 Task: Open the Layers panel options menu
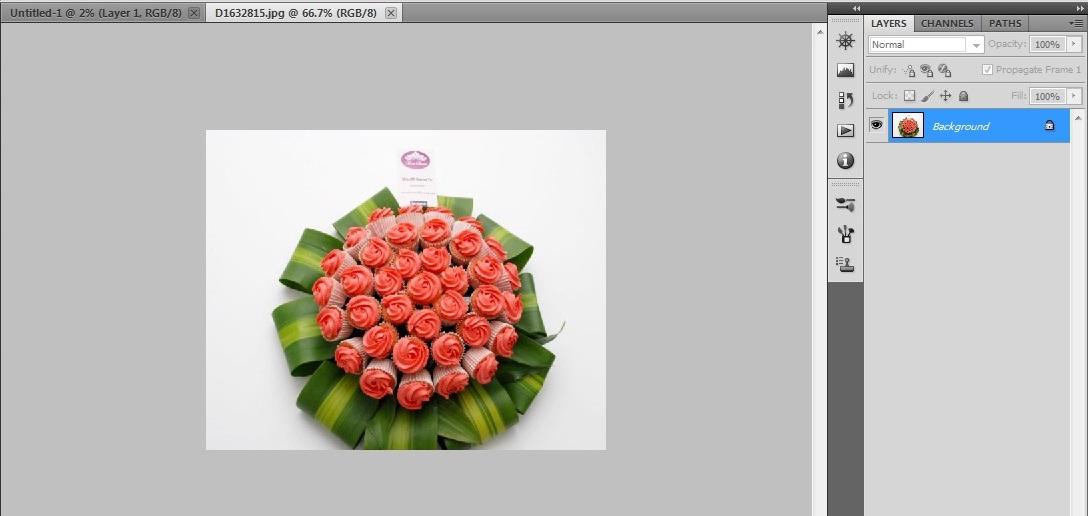1075,23
